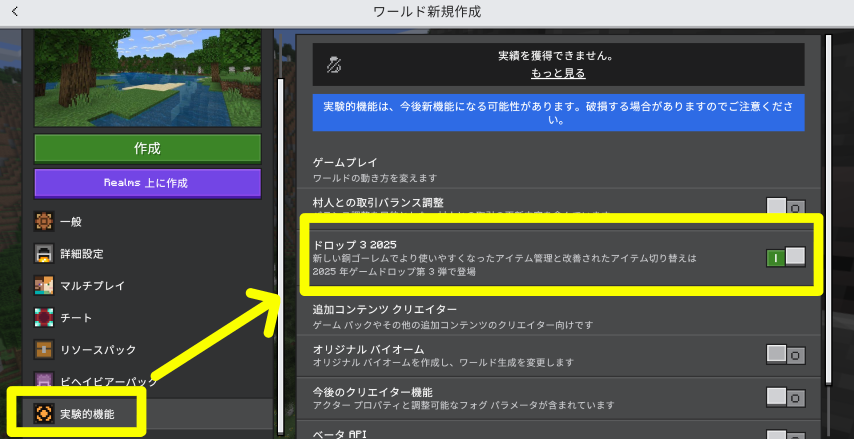Click the ビヘイビアーパック icon
The width and height of the screenshot is (854, 439).
tap(44, 381)
